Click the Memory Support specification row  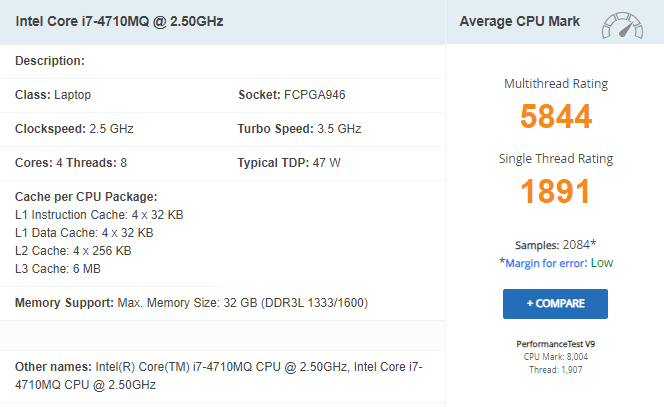[191, 302]
